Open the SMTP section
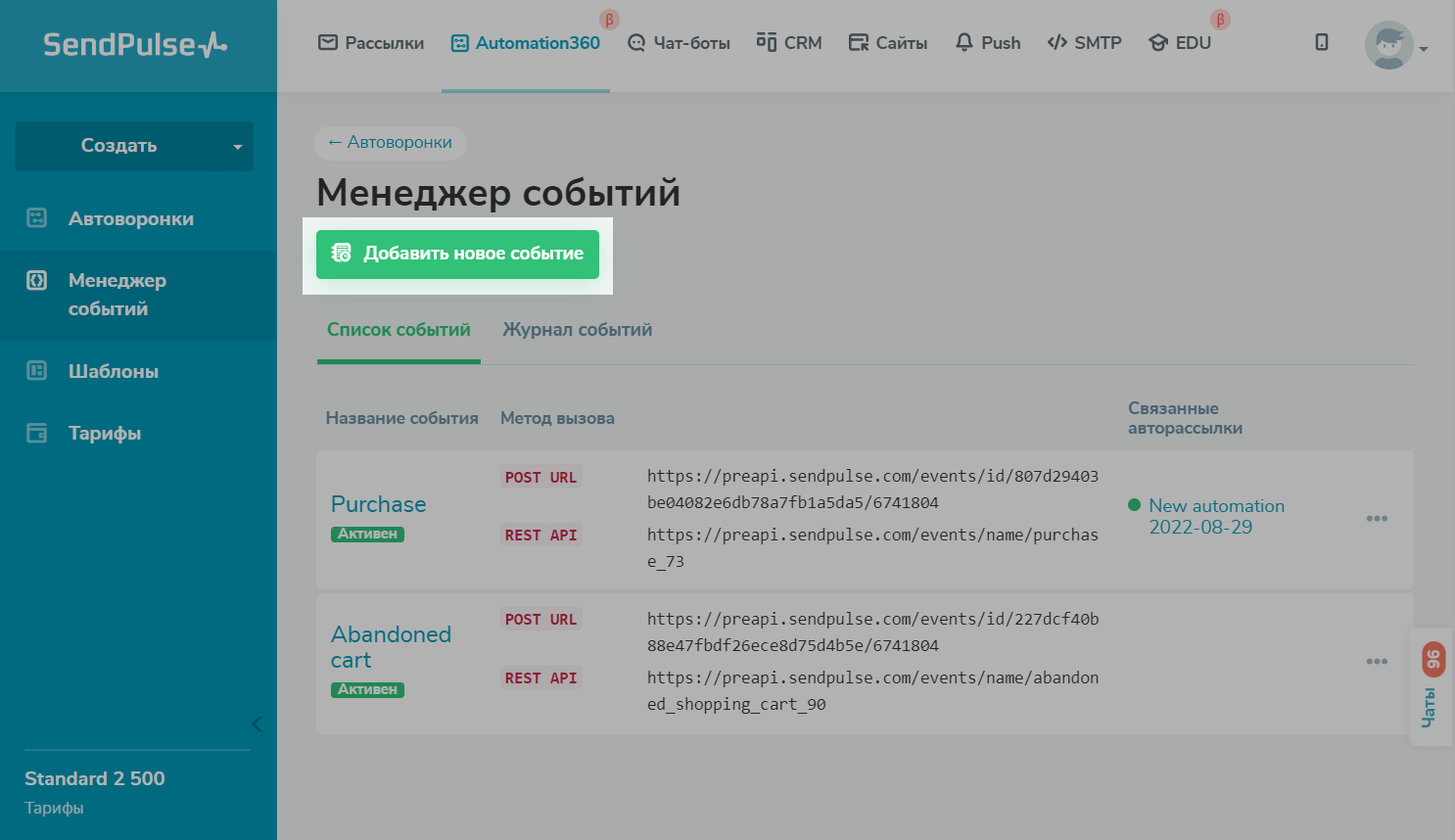Viewport: 1455px width, 840px height. coord(1084,43)
